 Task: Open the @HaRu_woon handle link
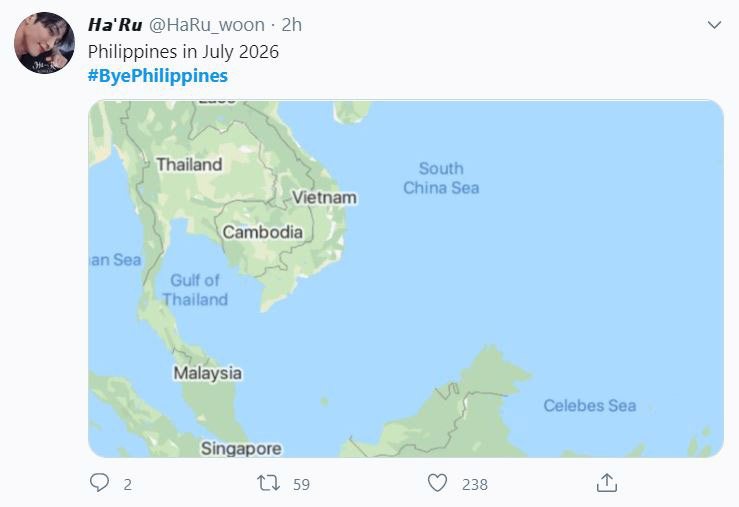click(x=207, y=25)
